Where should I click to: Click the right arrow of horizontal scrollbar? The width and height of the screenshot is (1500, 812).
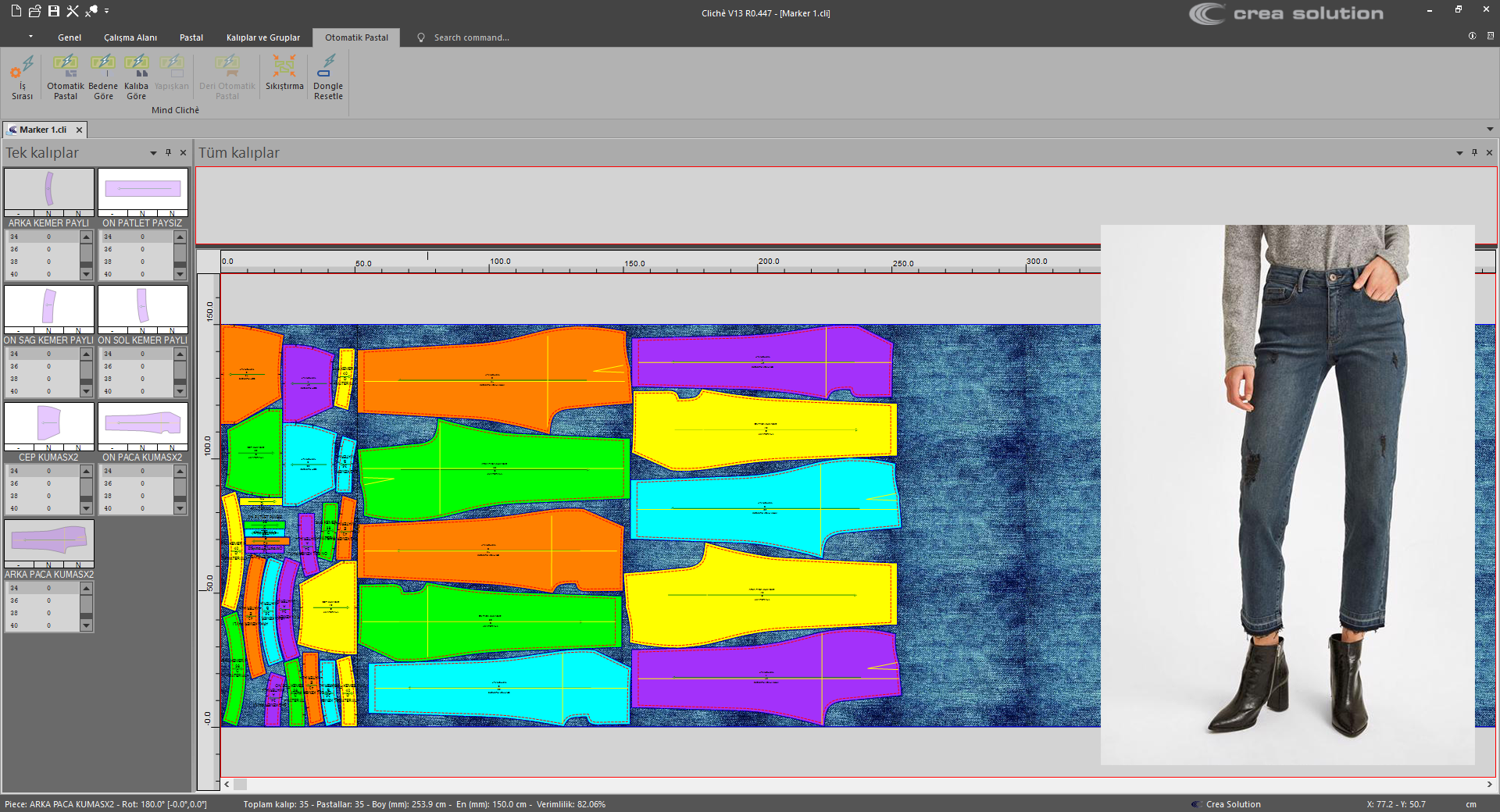1489,784
